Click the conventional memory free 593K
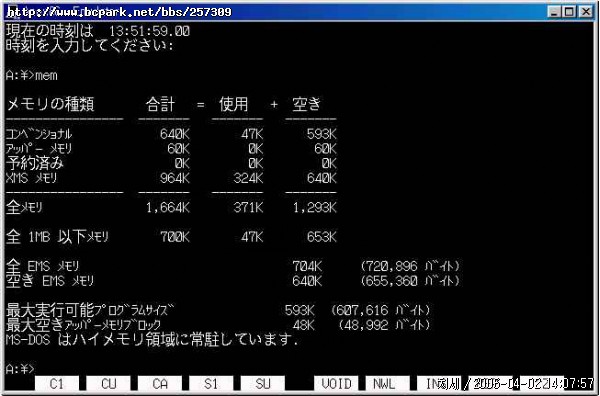 coord(322,134)
